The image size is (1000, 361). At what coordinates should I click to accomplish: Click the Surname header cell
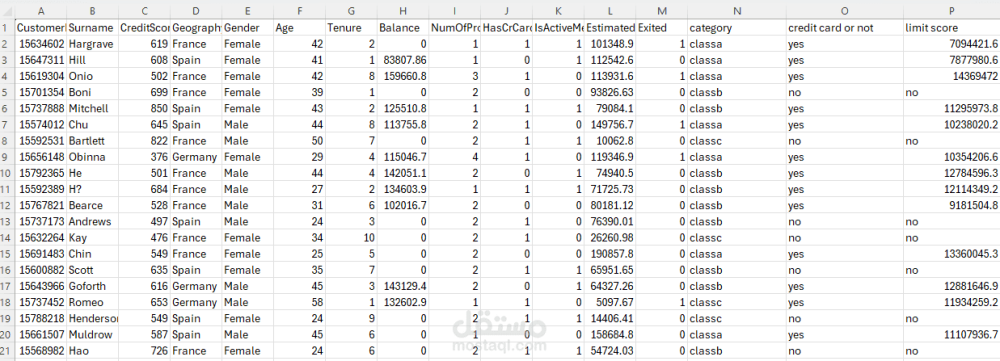point(92,27)
